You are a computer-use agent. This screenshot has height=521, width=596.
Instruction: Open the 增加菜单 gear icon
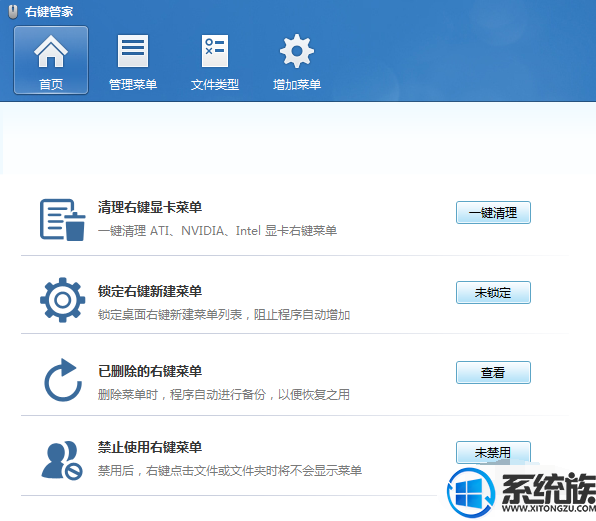[297, 51]
